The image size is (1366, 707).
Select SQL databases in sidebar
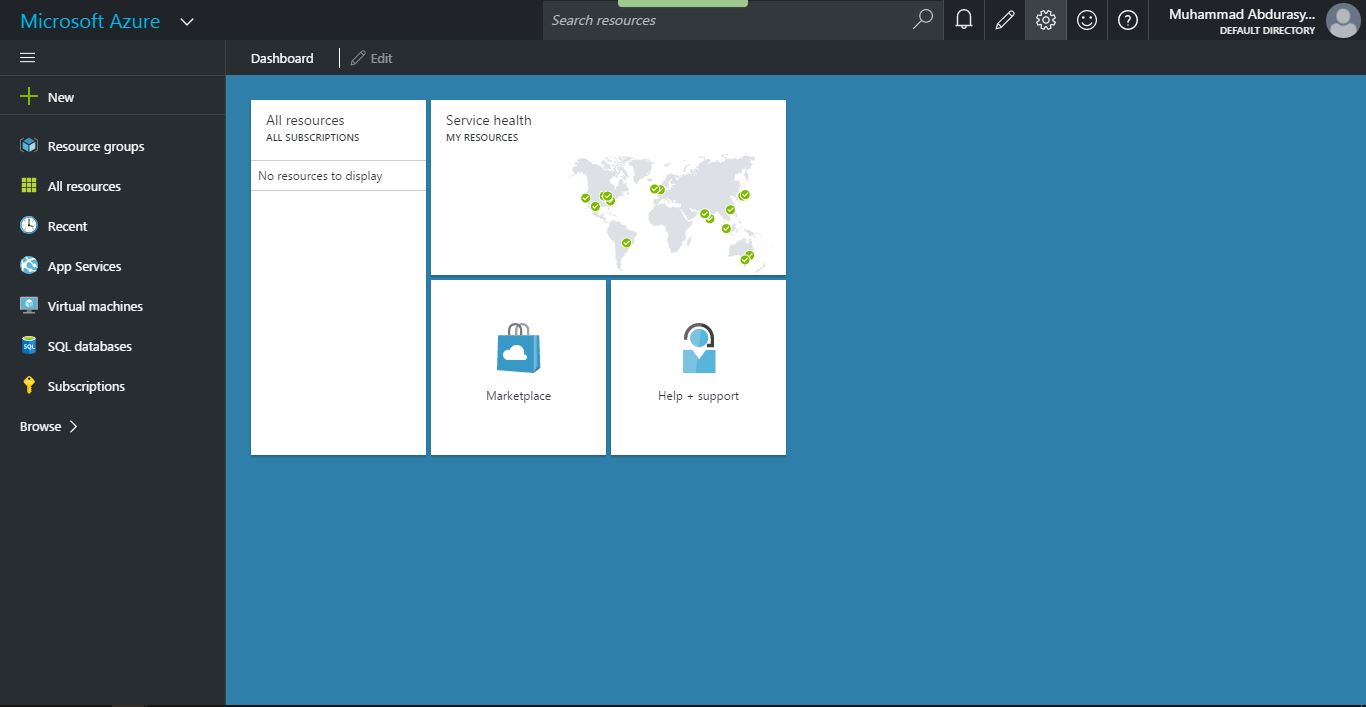(89, 346)
